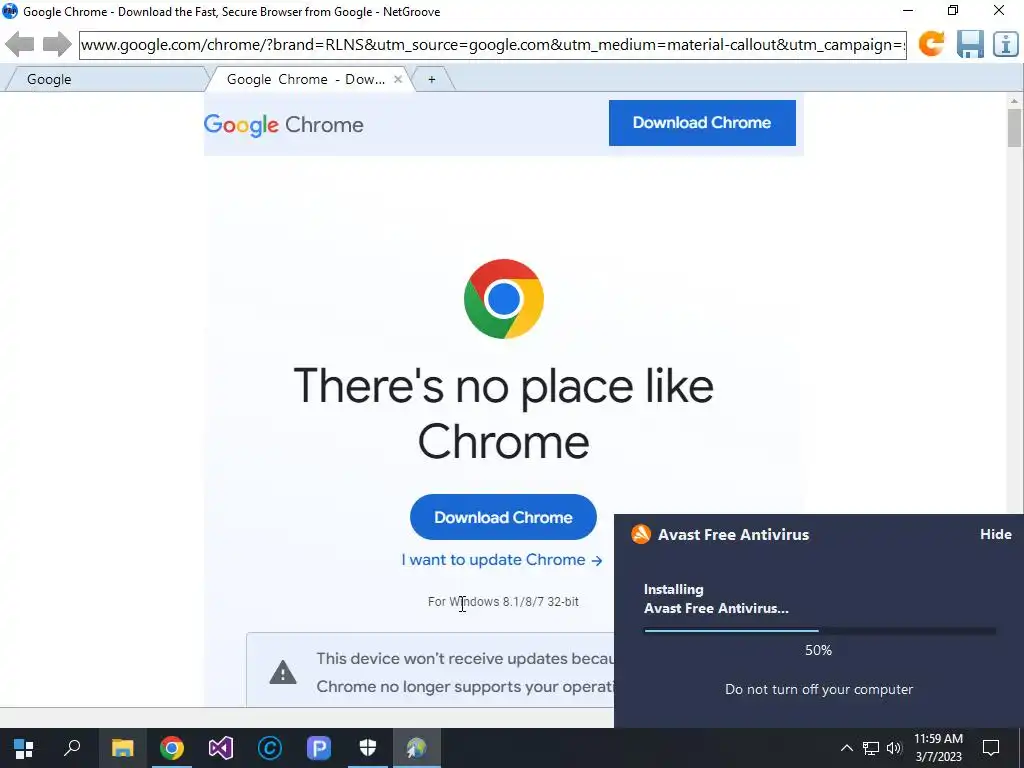Switch to the NetGroove taskbar icon
This screenshot has width=1024, height=768.
click(417, 748)
